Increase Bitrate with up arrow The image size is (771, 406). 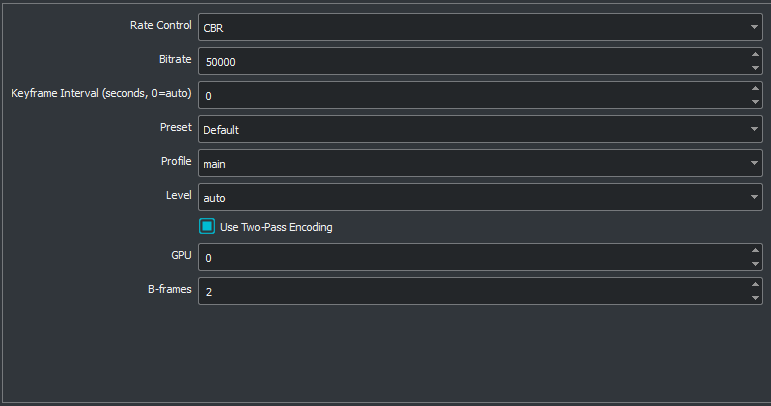coord(754,55)
